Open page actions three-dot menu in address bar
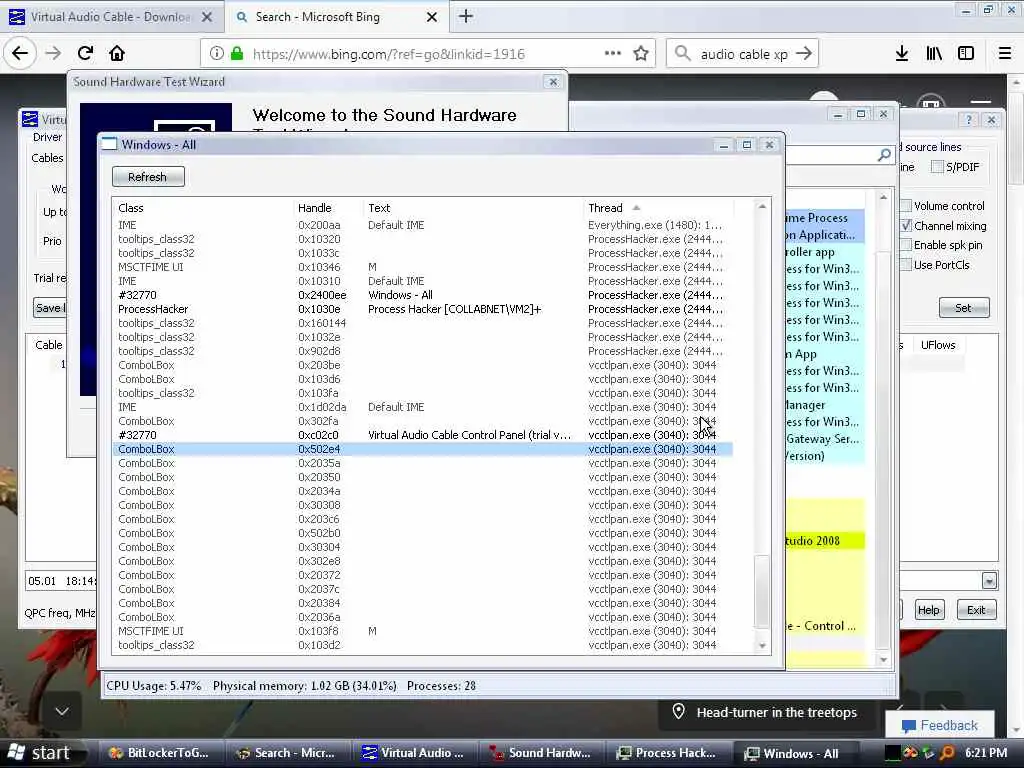1024x768 pixels. pos(613,54)
